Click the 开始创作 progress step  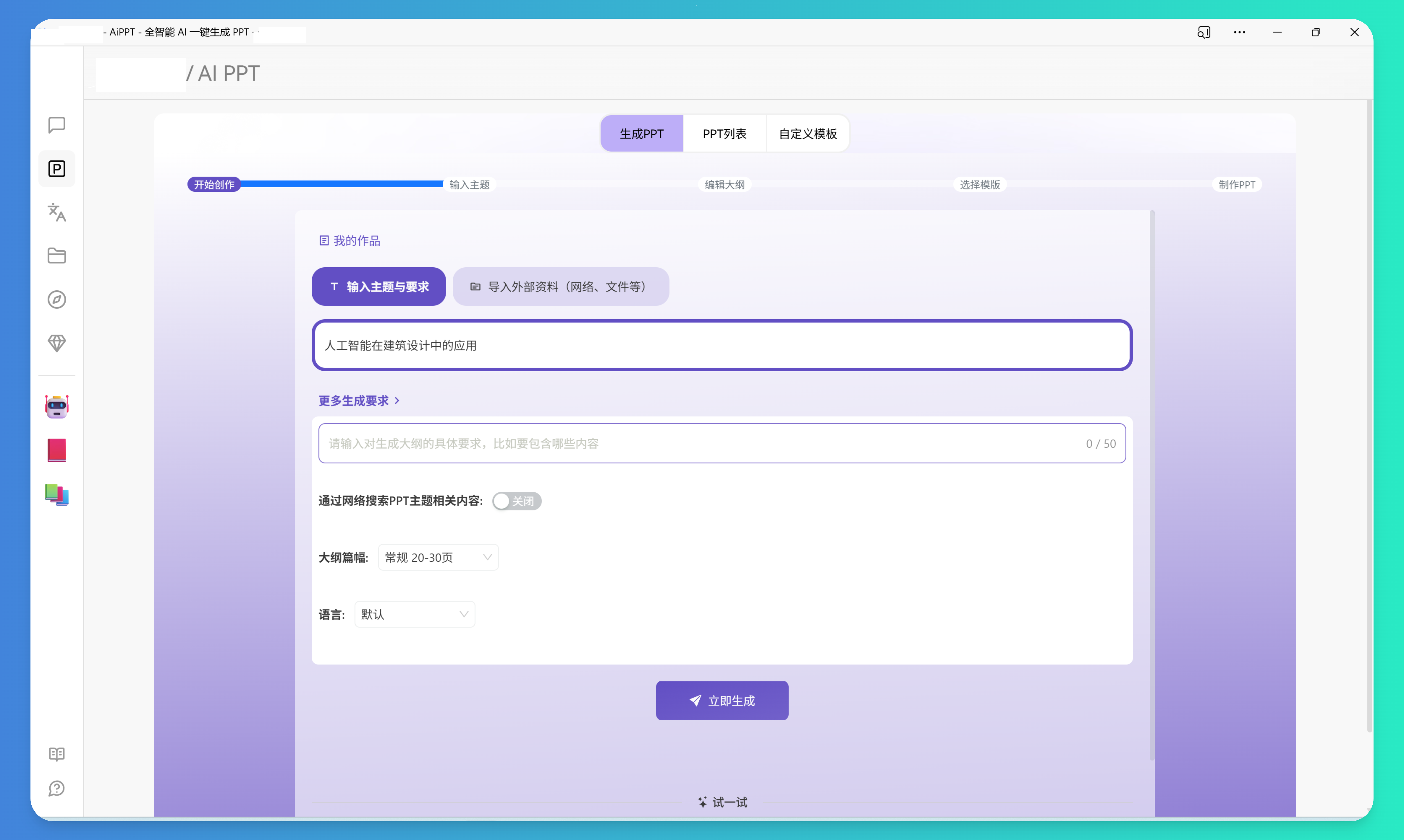pyautogui.click(x=214, y=184)
